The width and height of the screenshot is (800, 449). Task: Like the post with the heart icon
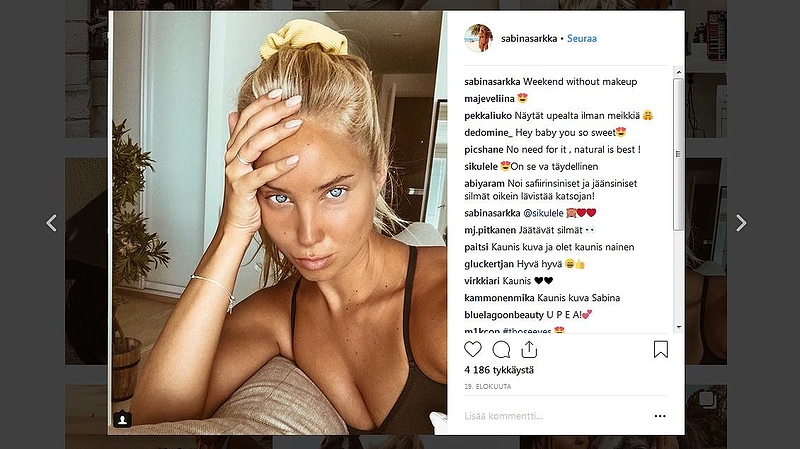pos(472,350)
